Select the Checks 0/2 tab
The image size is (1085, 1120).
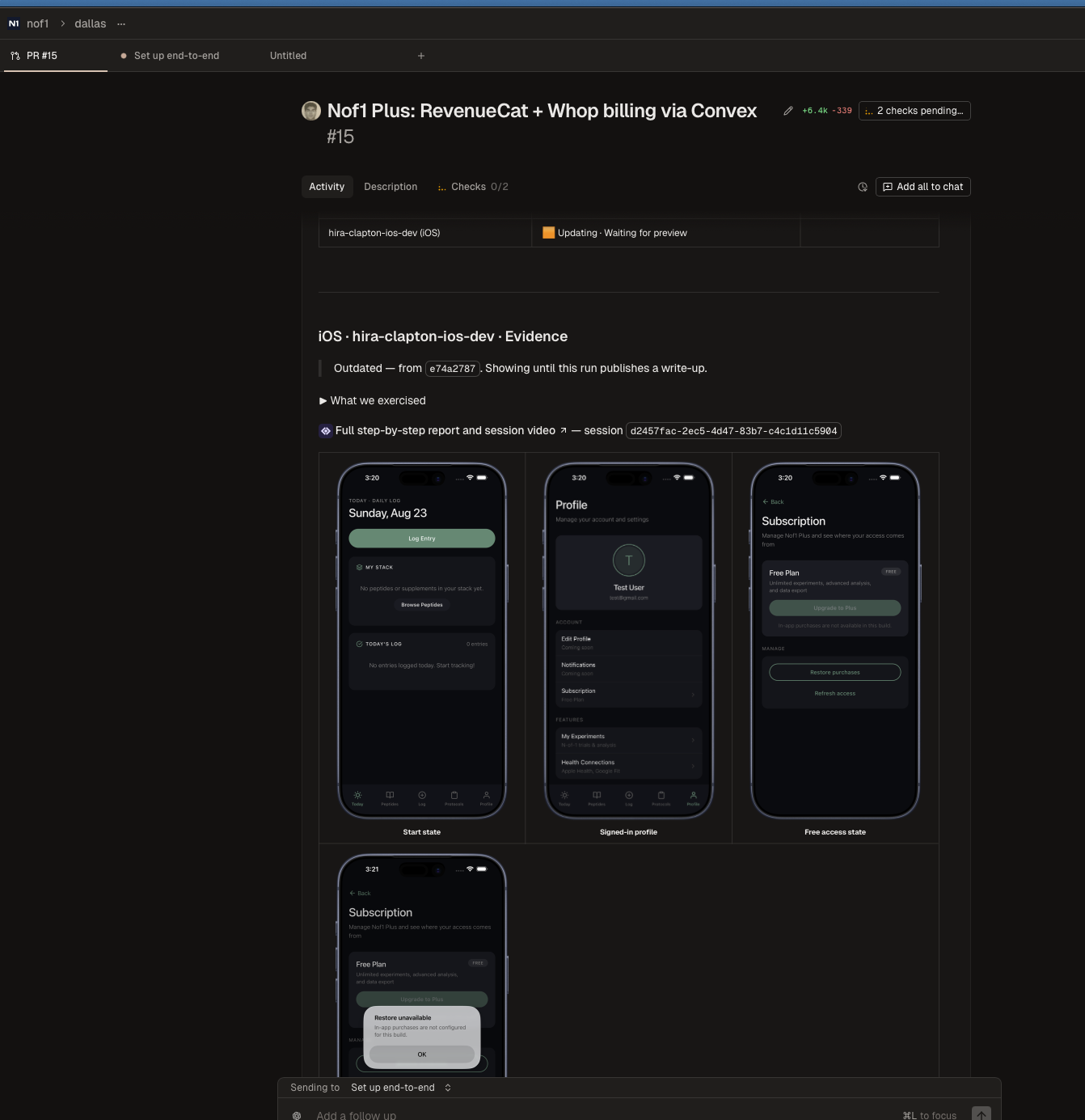point(473,187)
